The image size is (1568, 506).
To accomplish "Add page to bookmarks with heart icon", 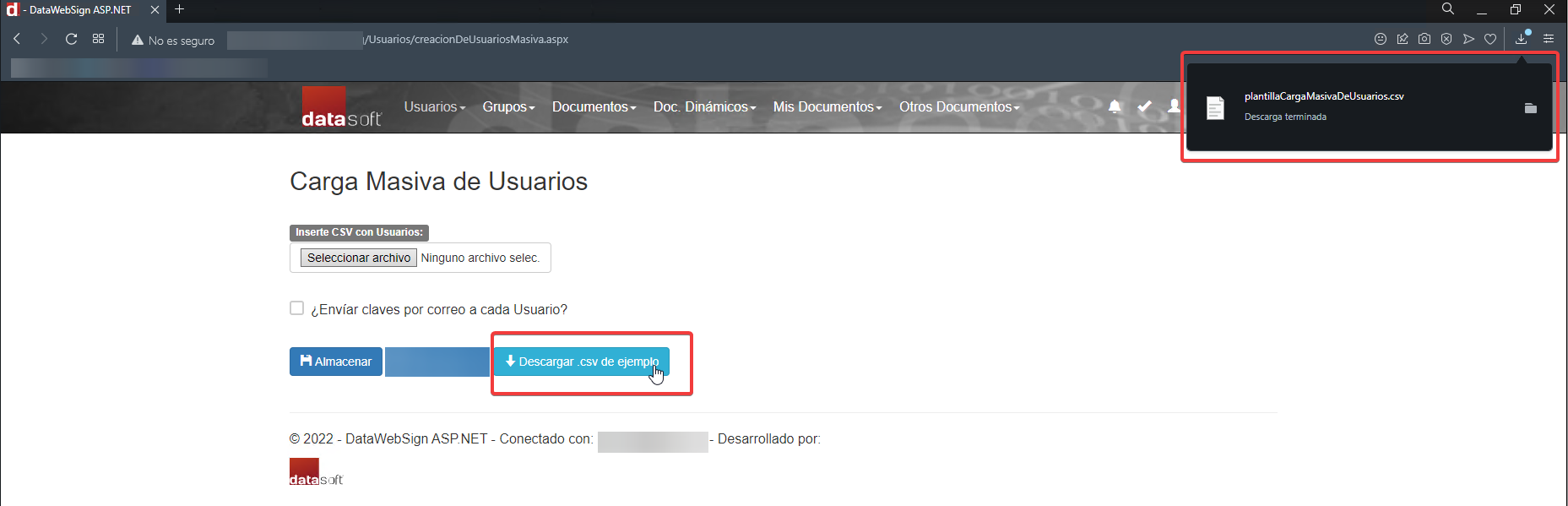I will coord(1490,39).
